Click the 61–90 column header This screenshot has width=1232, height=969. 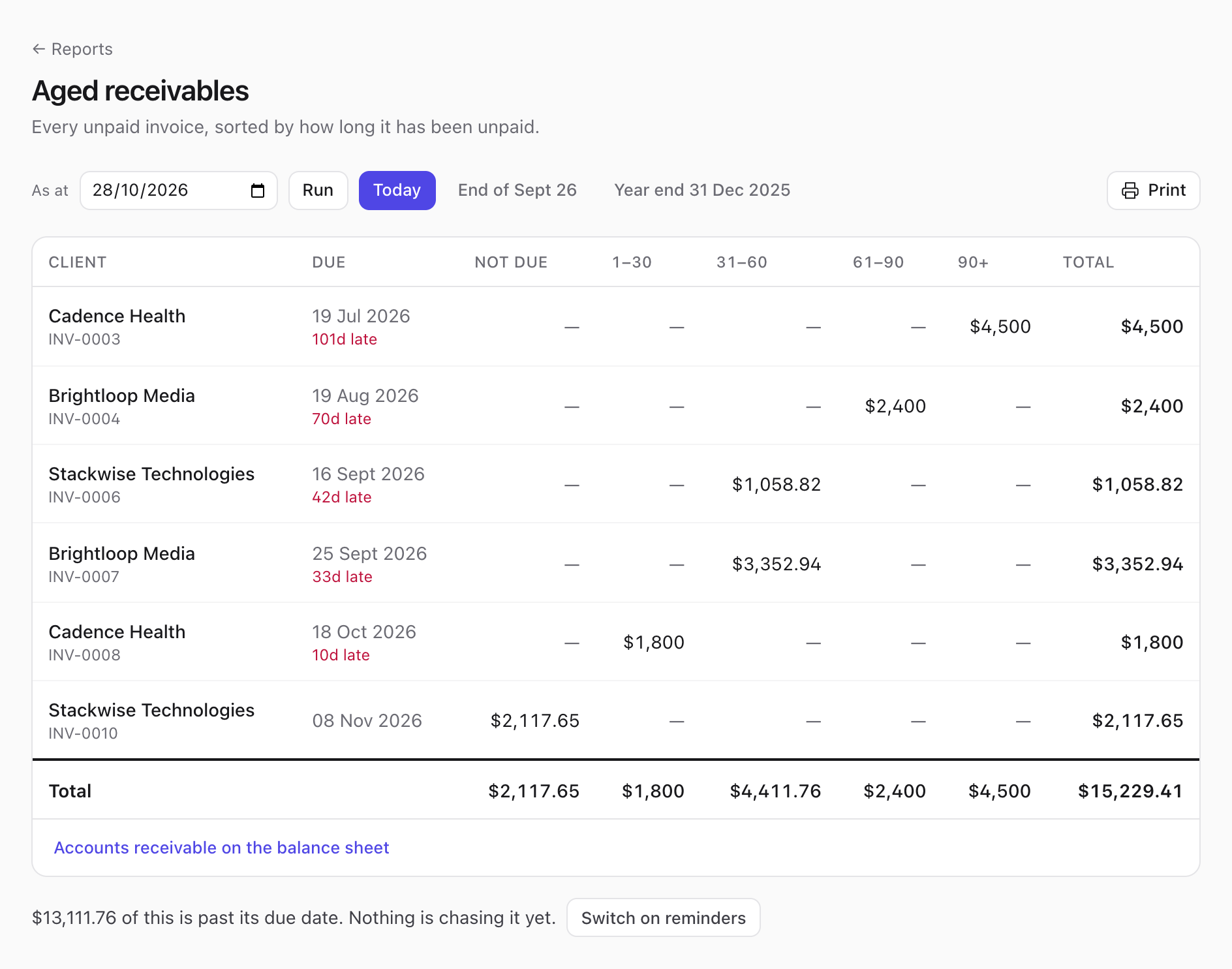click(878, 262)
